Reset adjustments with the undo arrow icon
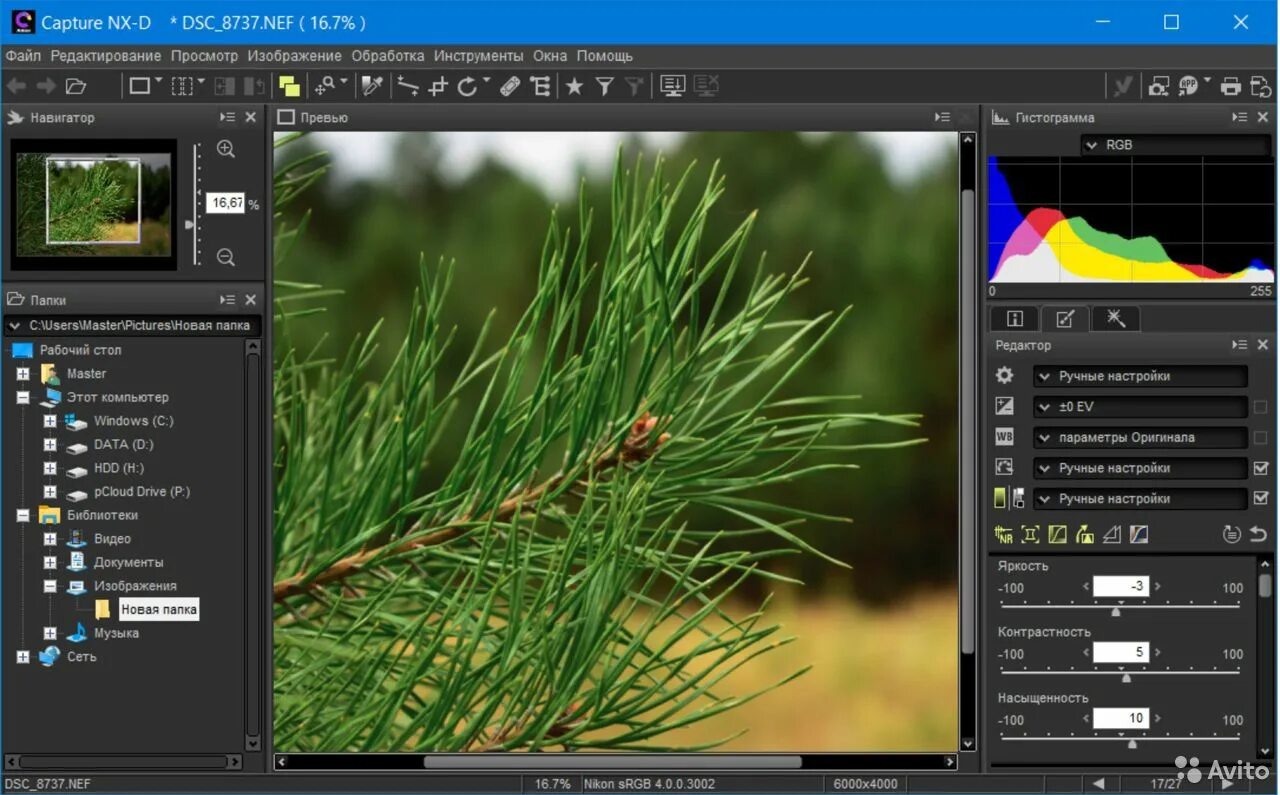 tap(1258, 534)
